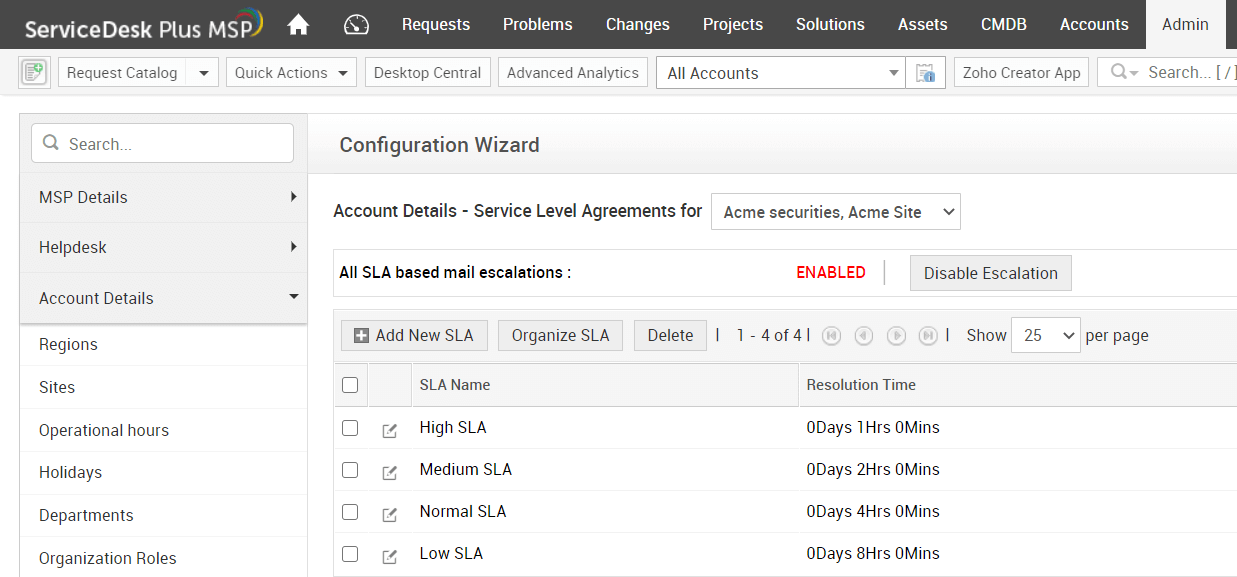The image size is (1237, 577).
Task: Click the new request icon in toolbar
Action: pyautogui.click(x=34, y=72)
